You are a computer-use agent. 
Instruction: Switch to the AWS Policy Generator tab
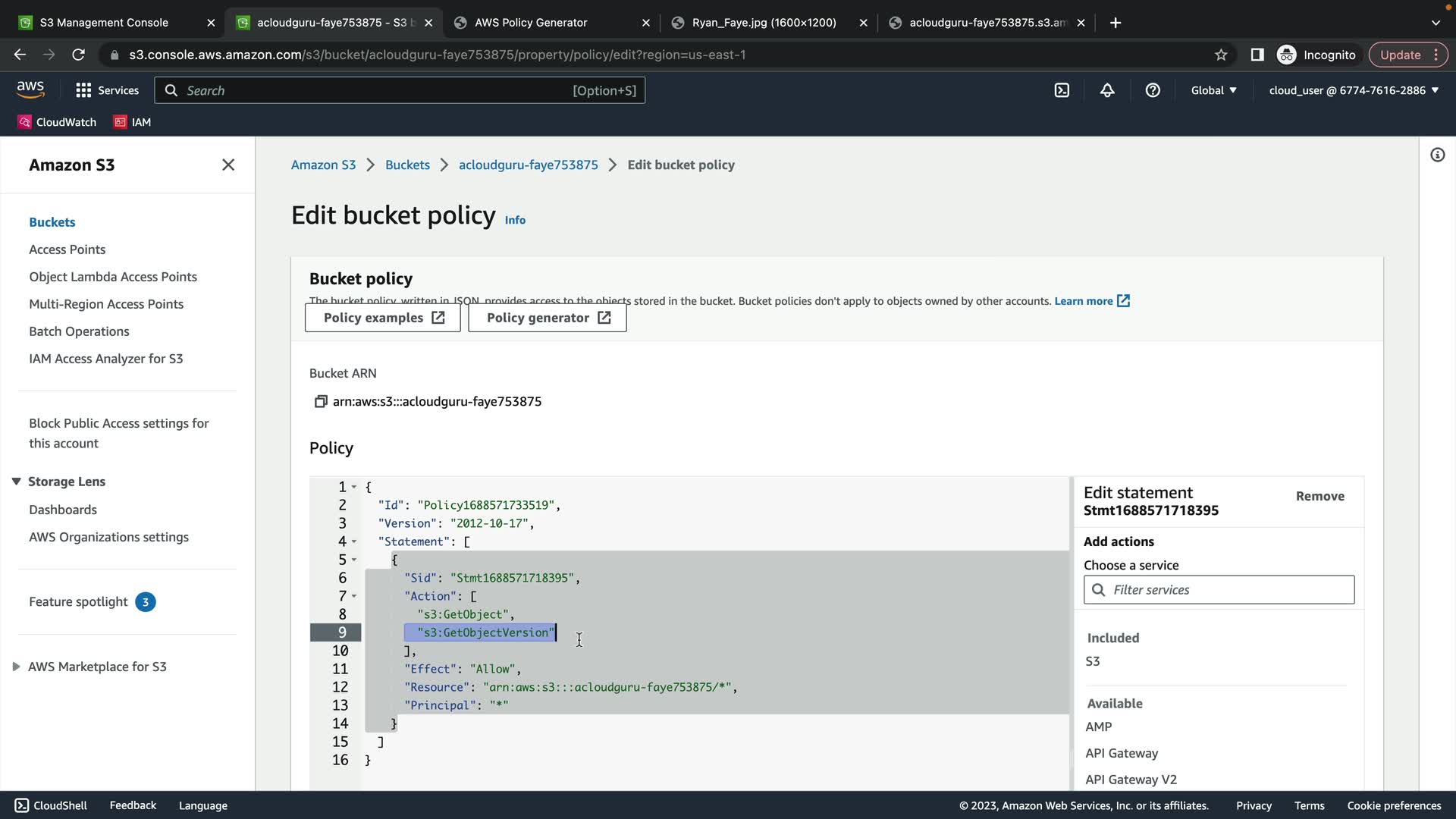pos(531,23)
